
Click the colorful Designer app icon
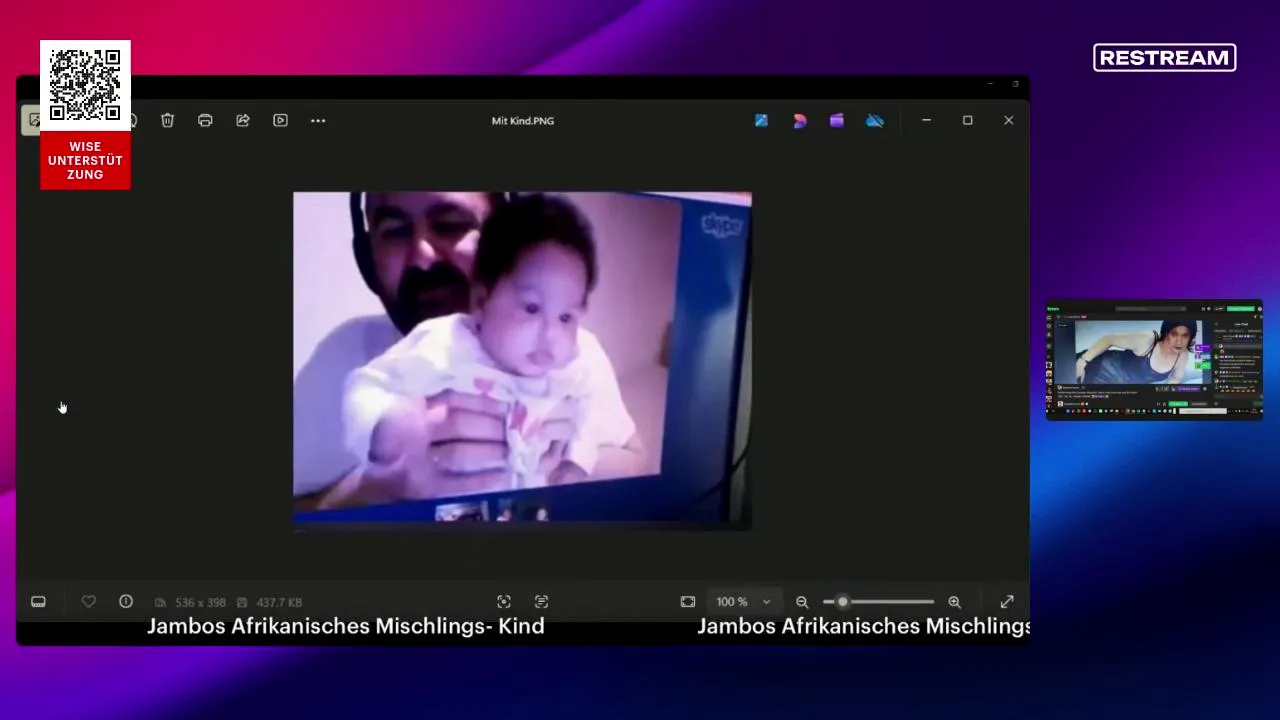coord(799,120)
